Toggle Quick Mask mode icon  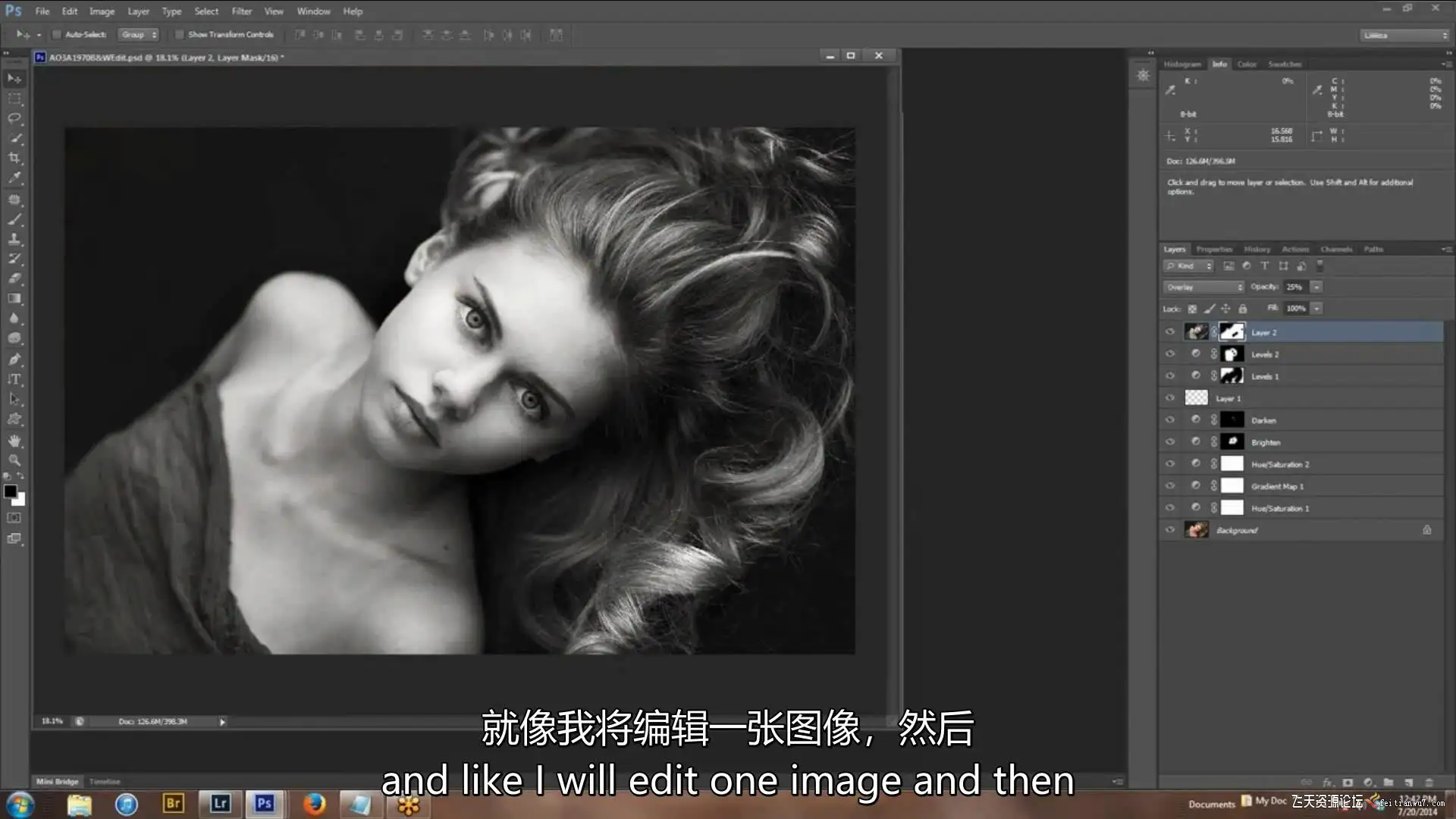[14, 518]
